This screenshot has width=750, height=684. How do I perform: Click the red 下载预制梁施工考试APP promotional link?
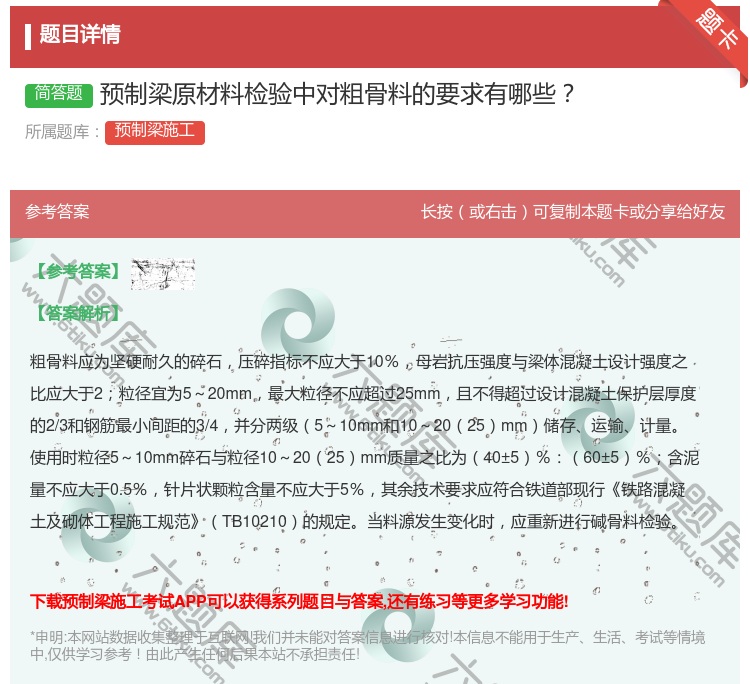pos(299,601)
